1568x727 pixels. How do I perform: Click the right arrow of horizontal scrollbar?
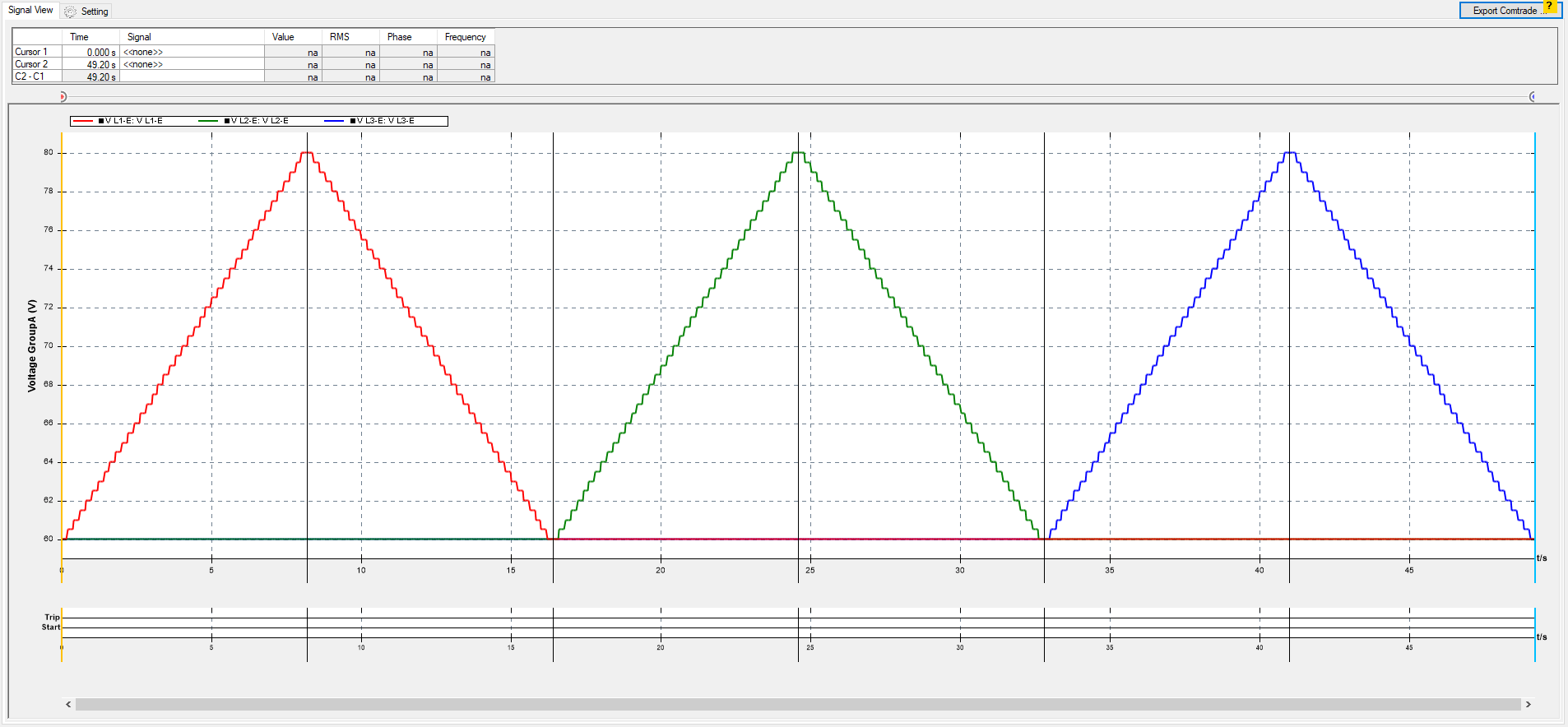[1528, 704]
